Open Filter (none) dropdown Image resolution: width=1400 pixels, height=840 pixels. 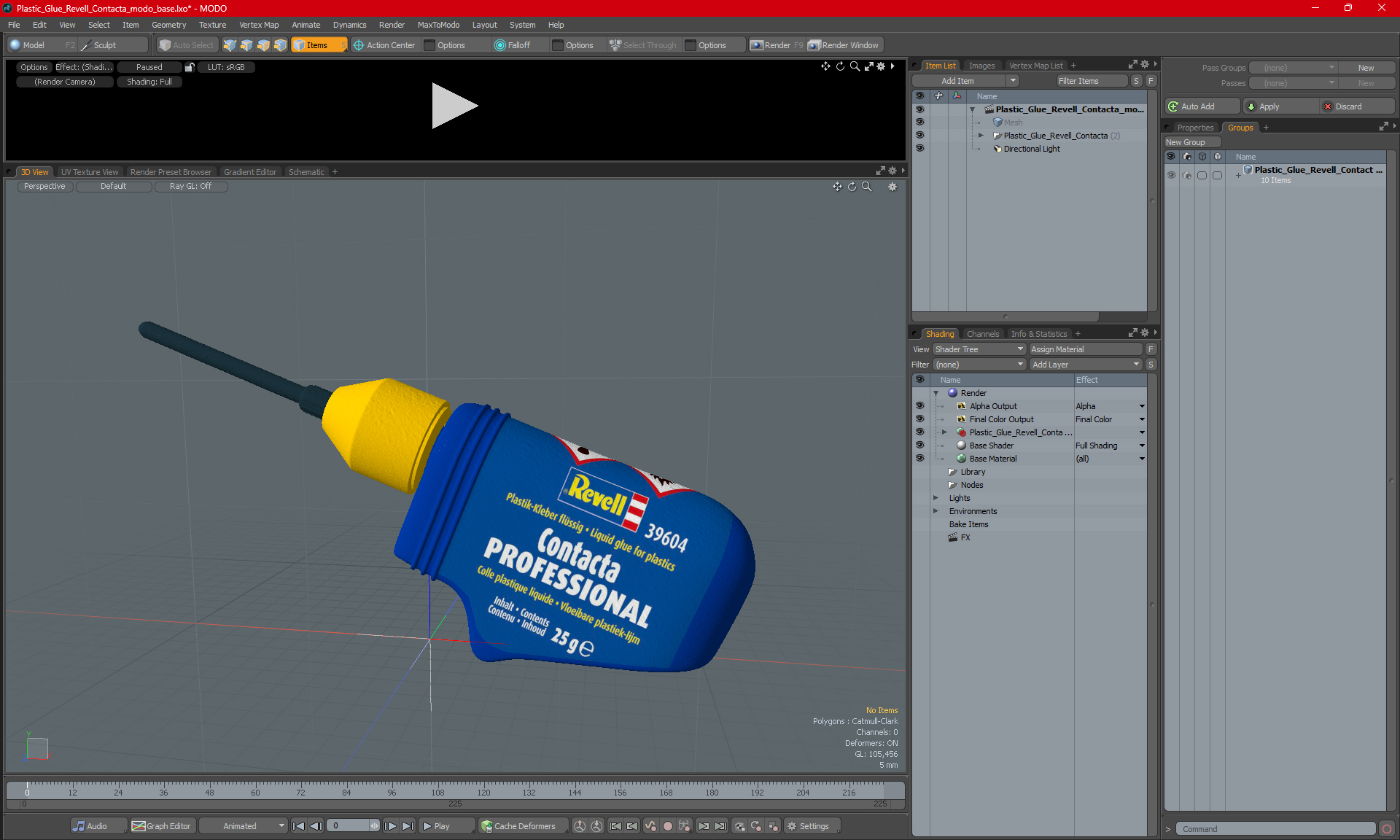(x=979, y=365)
